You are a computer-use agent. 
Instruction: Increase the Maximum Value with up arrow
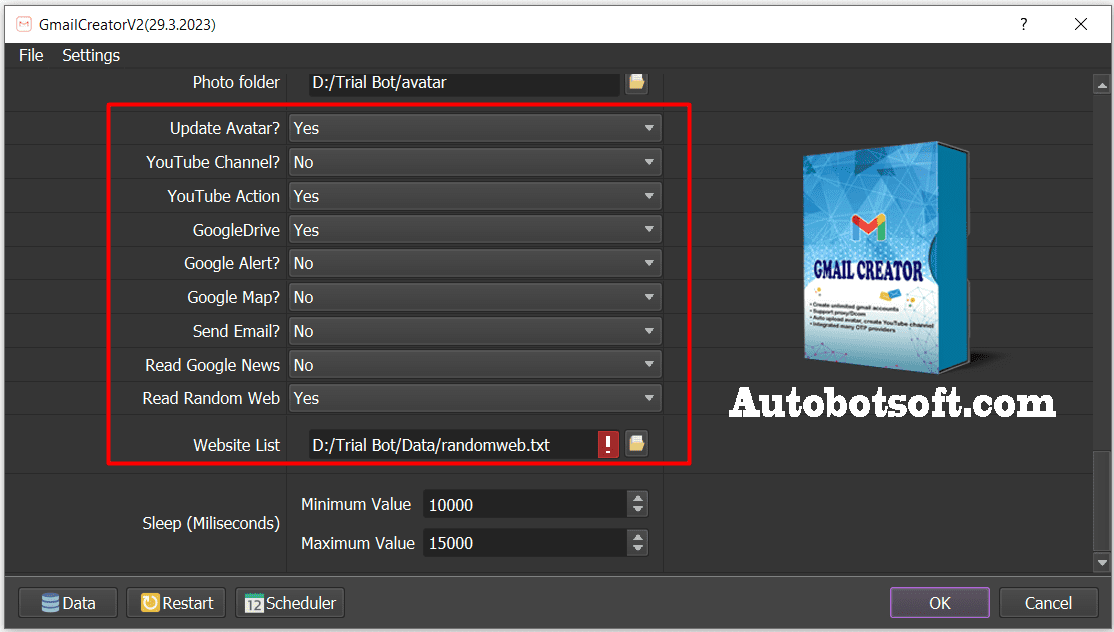638,537
